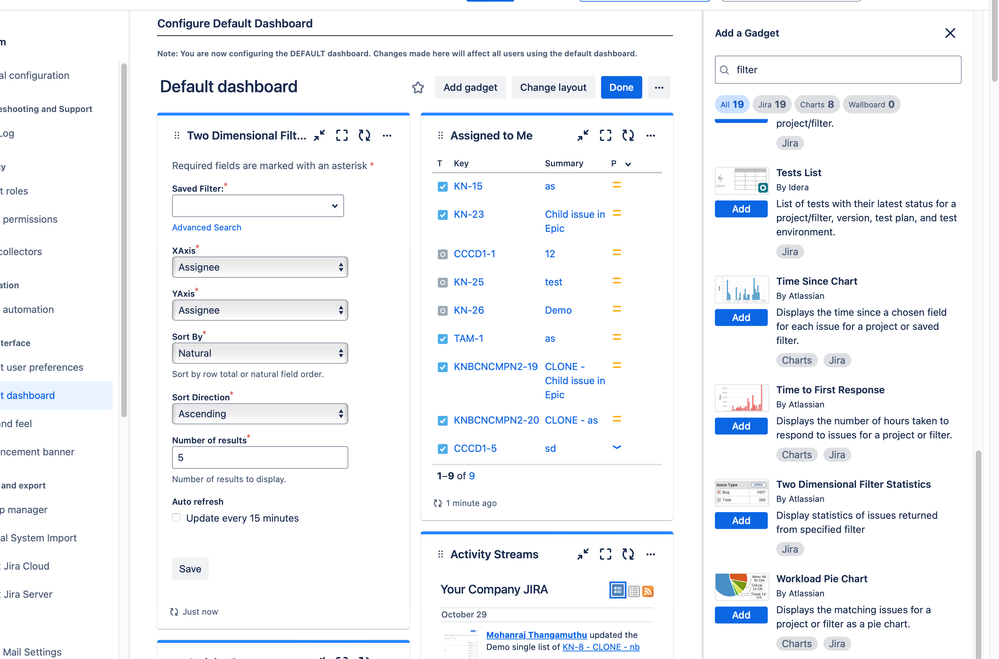
Task: Add the Time Since Chart gadget
Action: 741,317
